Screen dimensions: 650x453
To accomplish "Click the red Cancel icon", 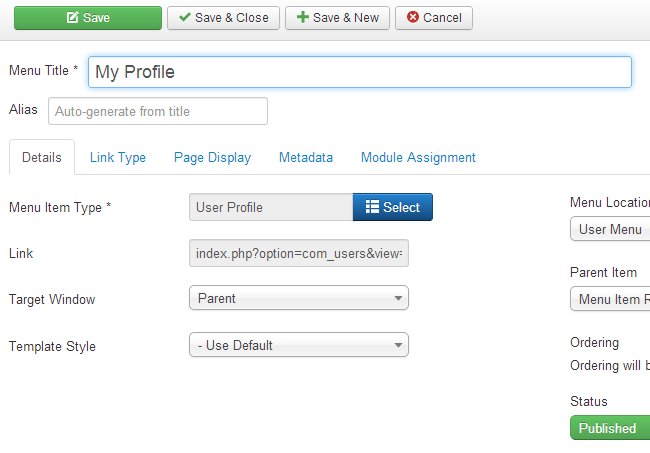I will click(x=413, y=18).
